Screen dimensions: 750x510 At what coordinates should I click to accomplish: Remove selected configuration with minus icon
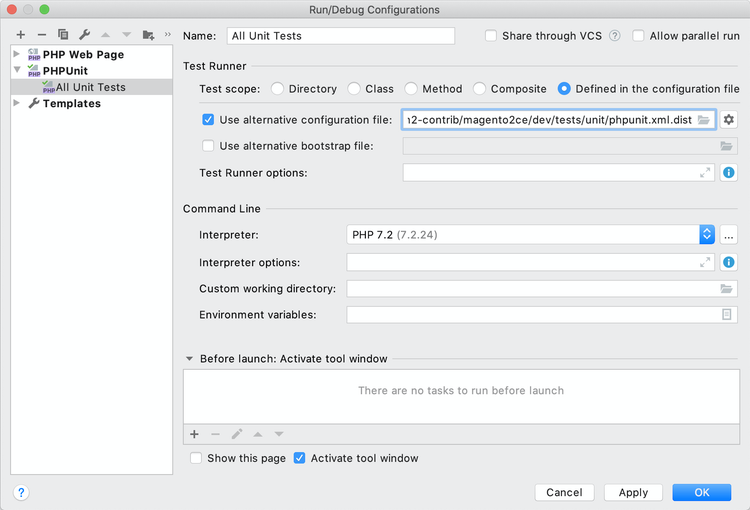pyautogui.click(x=42, y=34)
